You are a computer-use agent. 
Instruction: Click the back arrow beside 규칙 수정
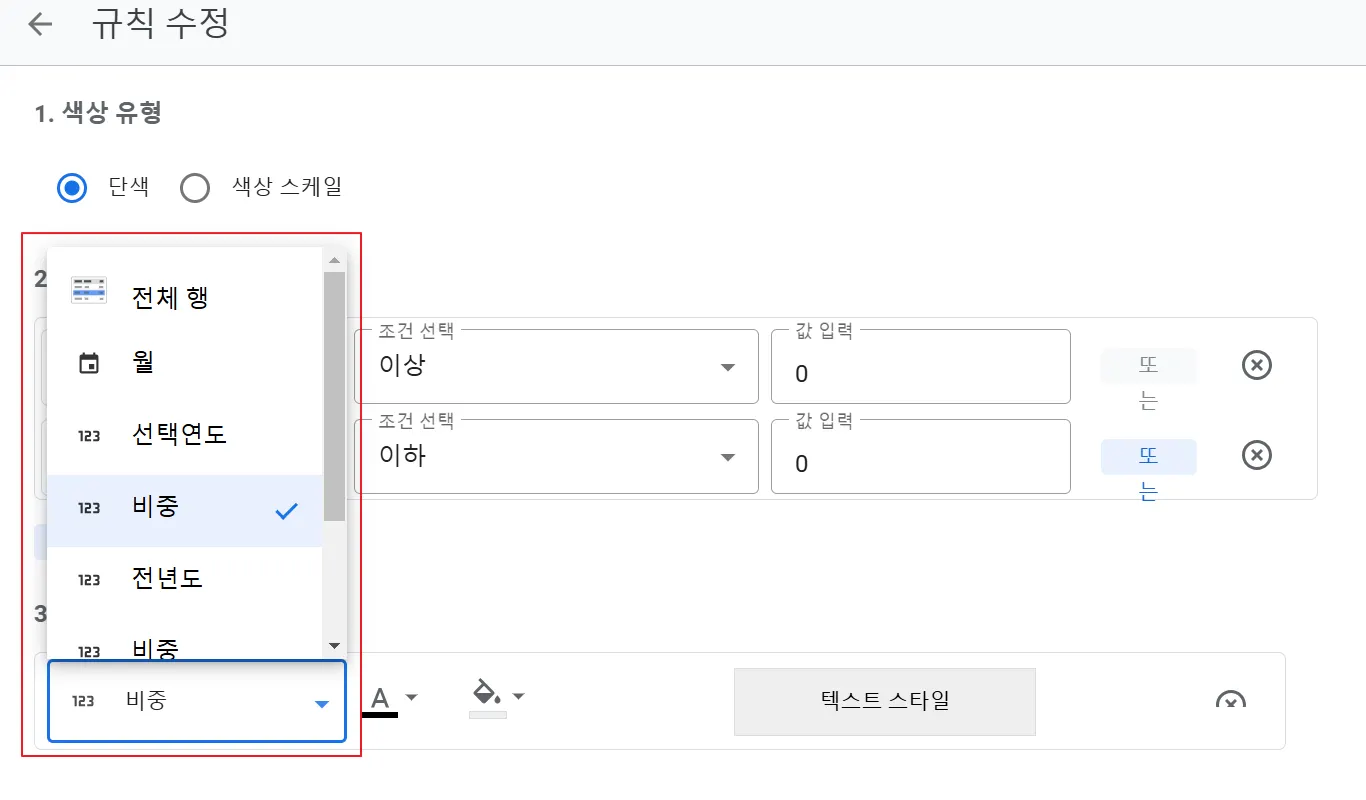click(x=40, y=25)
